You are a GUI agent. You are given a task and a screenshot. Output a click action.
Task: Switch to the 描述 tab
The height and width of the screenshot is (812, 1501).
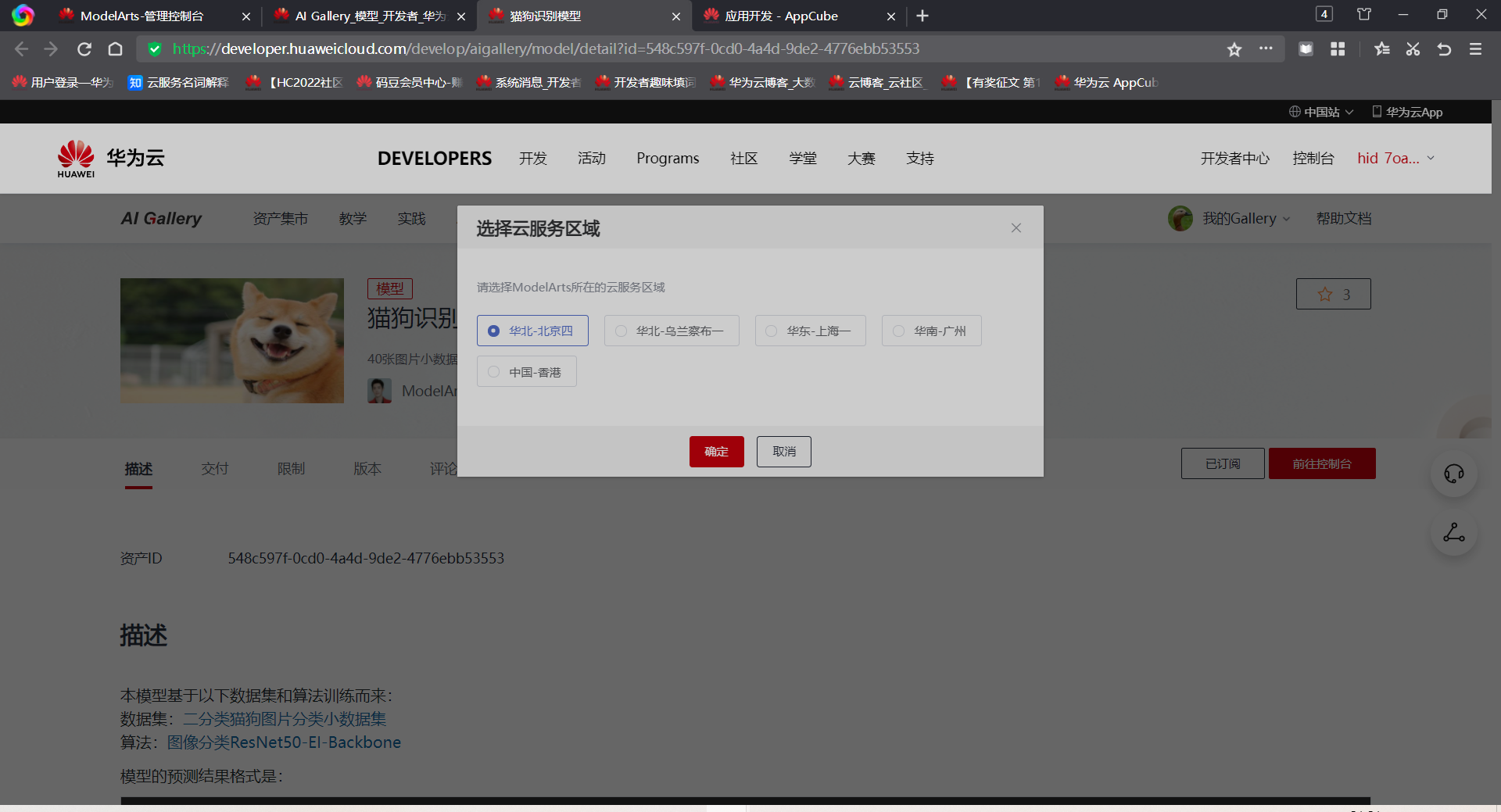pyautogui.click(x=138, y=469)
